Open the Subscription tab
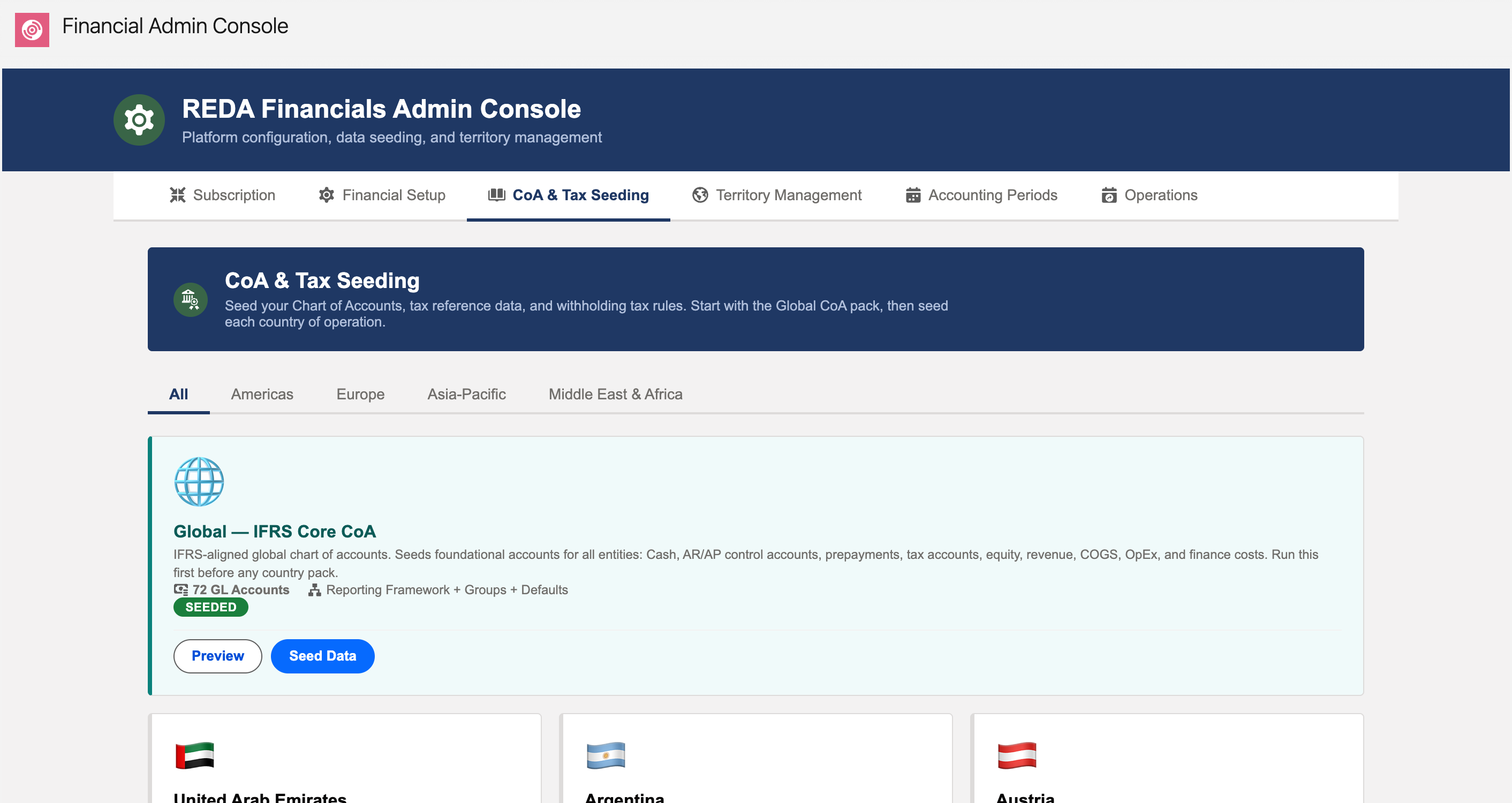Screen dimensions: 1512x803 pos(222,195)
